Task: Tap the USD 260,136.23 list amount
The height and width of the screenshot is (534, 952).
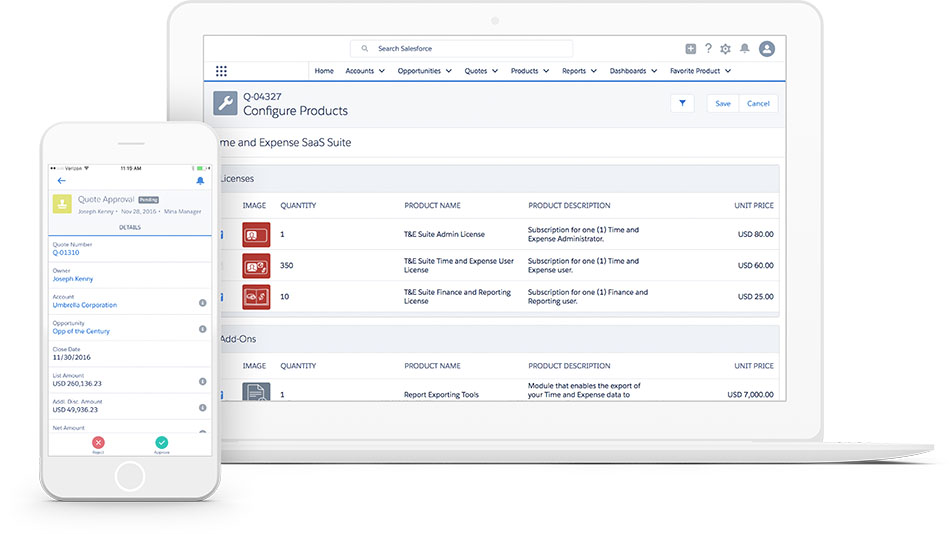Action: (77, 384)
